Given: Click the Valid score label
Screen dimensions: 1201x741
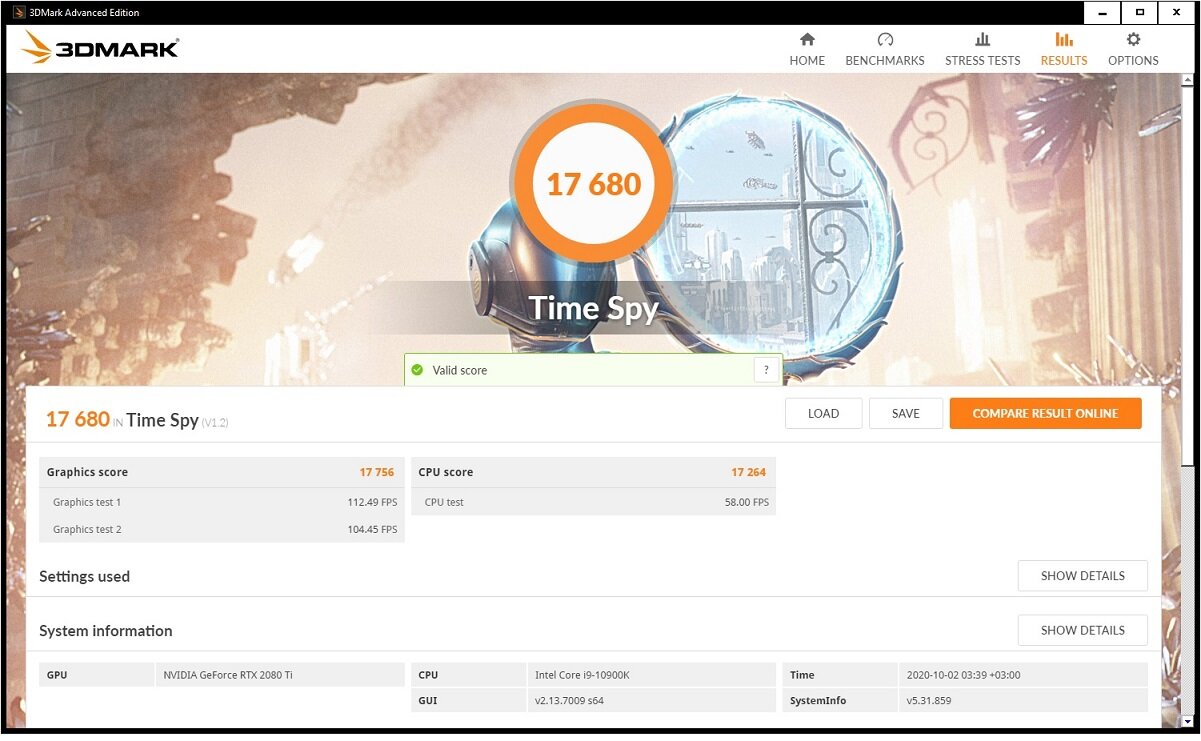Looking at the screenshot, I should click(x=460, y=370).
